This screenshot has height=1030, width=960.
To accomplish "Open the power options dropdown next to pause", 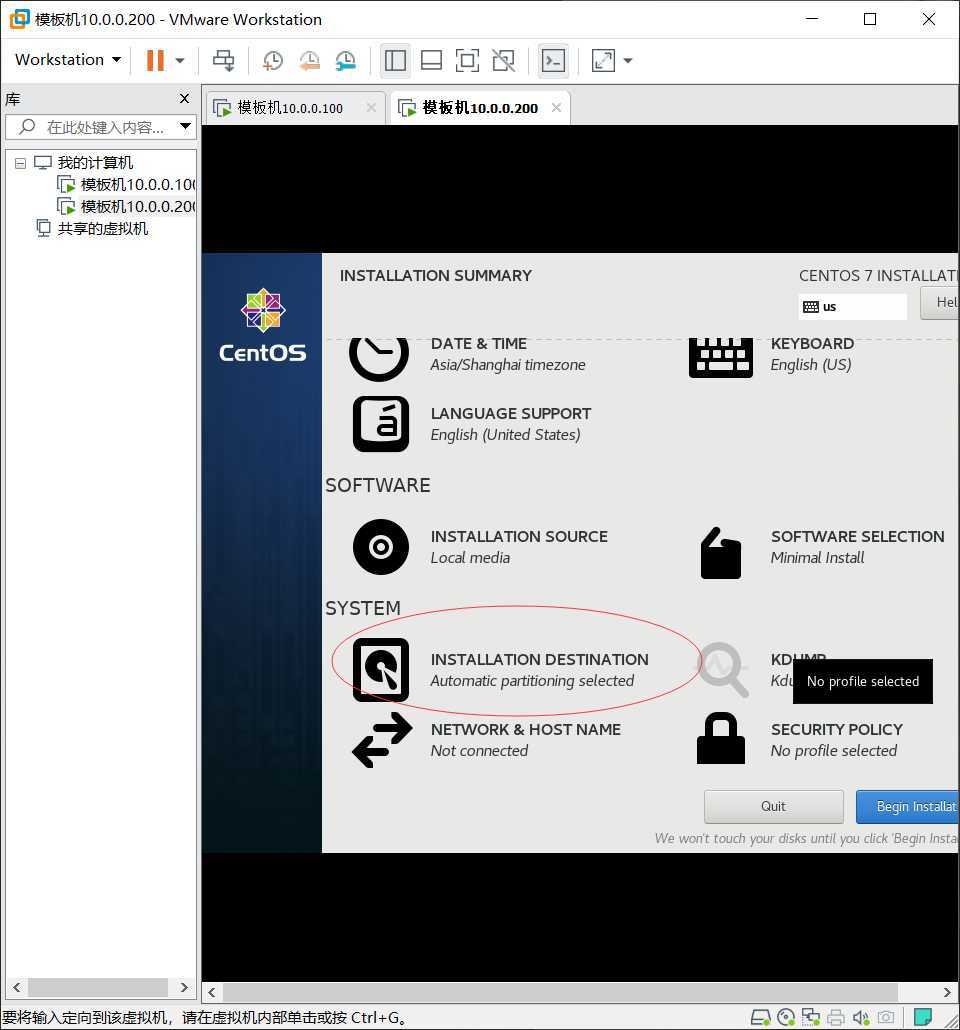I will coord(179,60).
